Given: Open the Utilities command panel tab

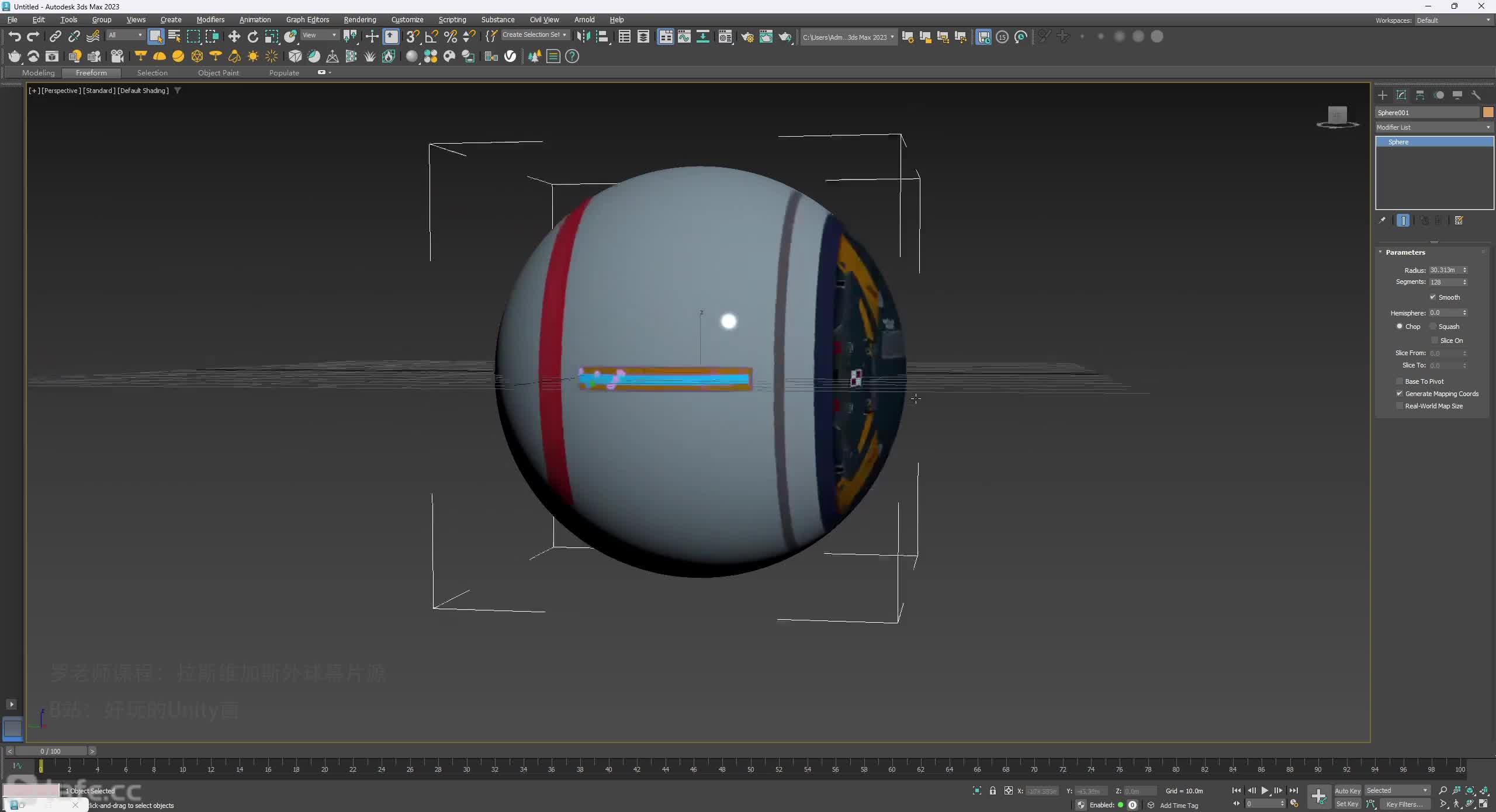Looking at the screenshot, I should tap(1476, 95).
